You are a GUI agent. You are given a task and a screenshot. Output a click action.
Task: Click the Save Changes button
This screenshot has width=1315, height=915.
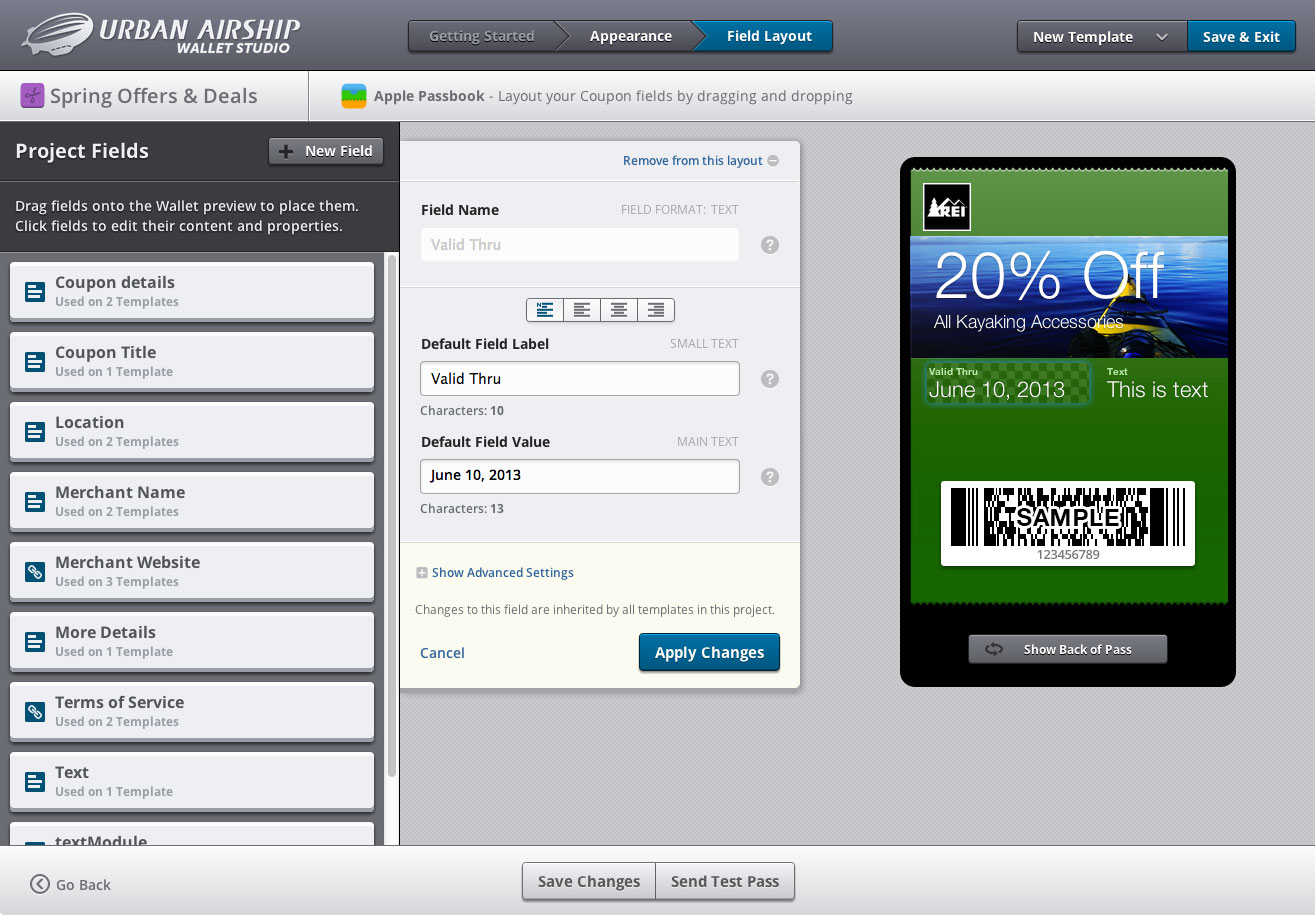pos(589,881)
